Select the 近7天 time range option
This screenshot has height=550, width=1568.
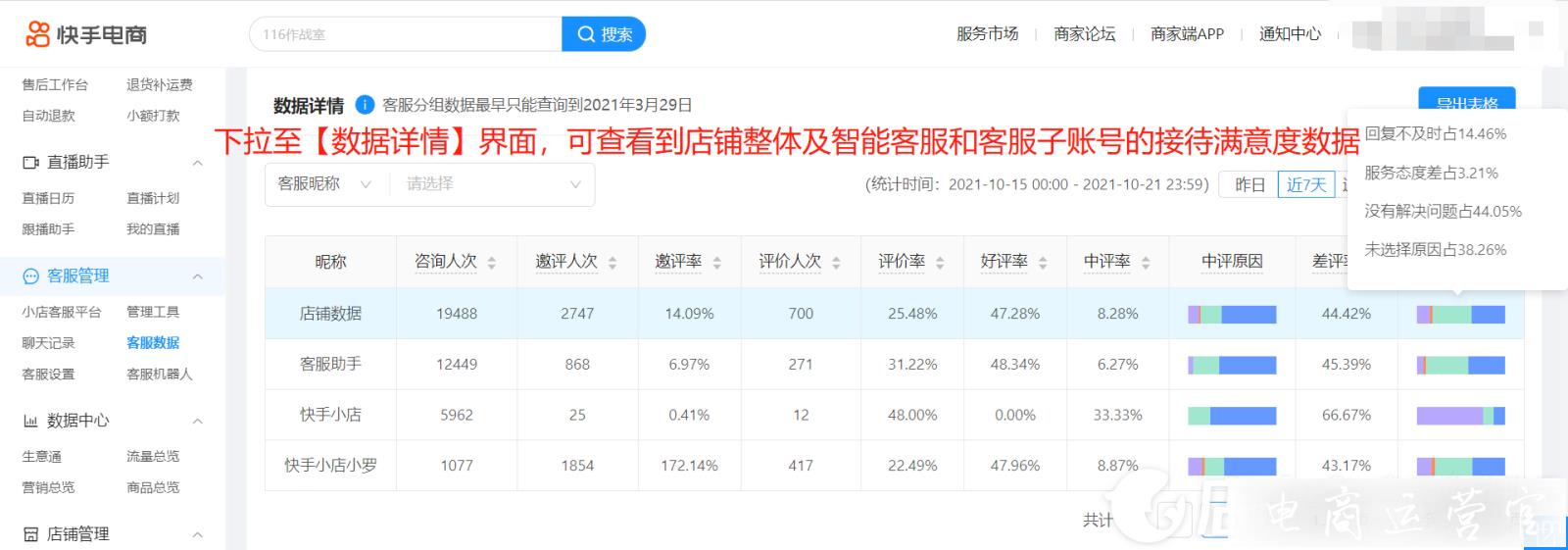1305,184
